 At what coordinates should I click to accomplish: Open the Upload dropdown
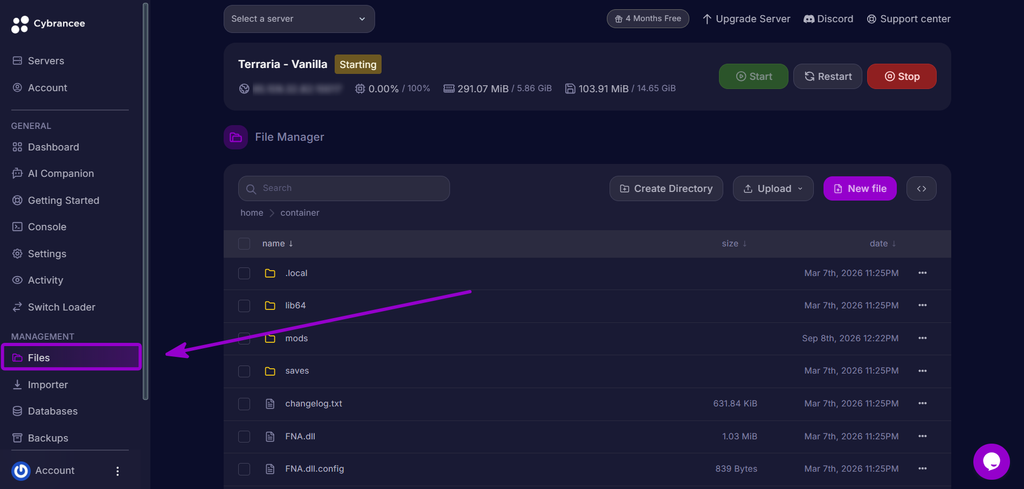click(773, 189)
